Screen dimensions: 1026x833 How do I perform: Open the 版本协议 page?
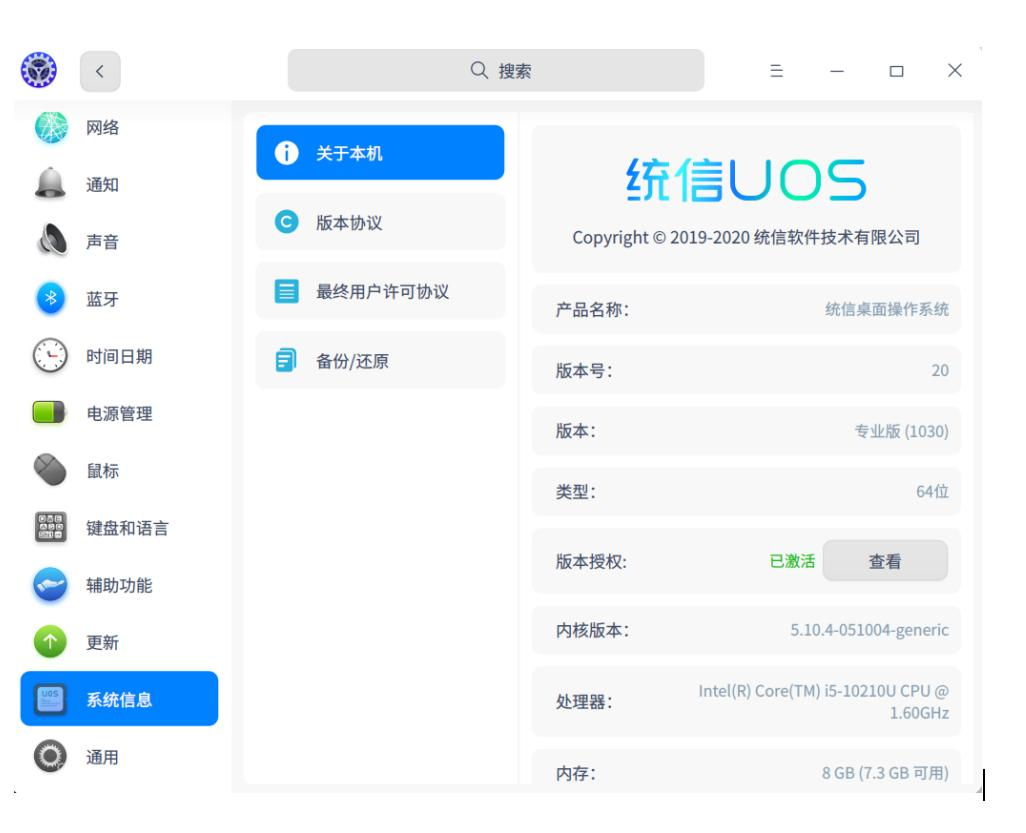pyautogui.click(x=380, y=222)
